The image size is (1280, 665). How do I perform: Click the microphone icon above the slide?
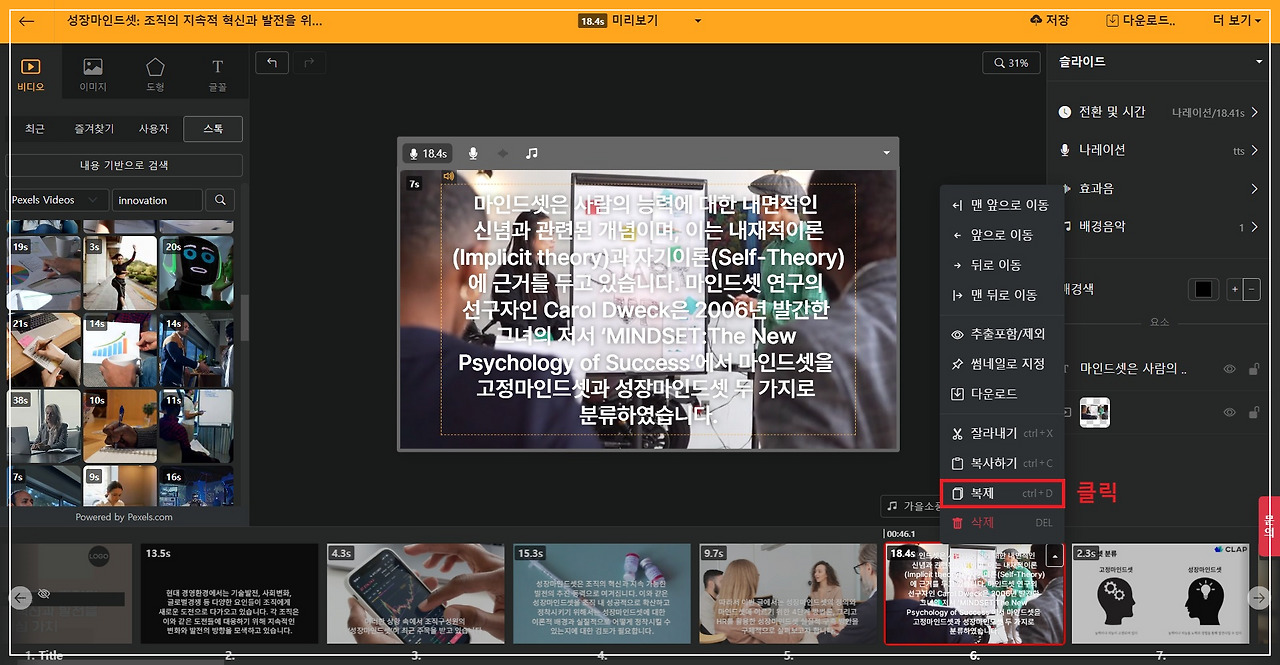tap(473, 153)
